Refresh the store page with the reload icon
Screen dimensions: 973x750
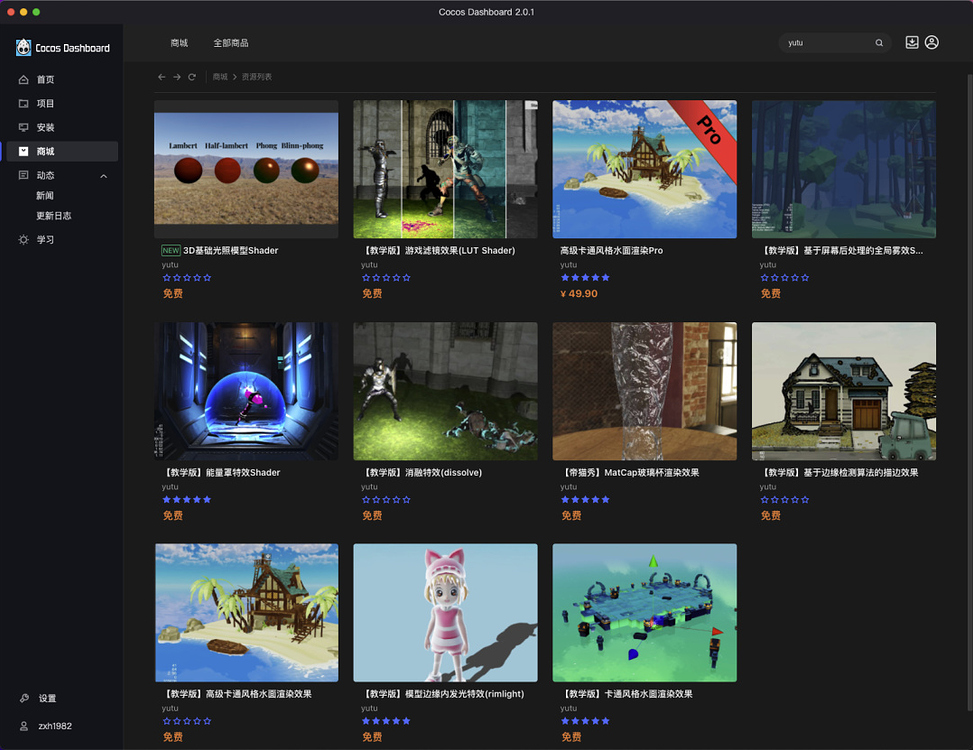coord(193,75)
